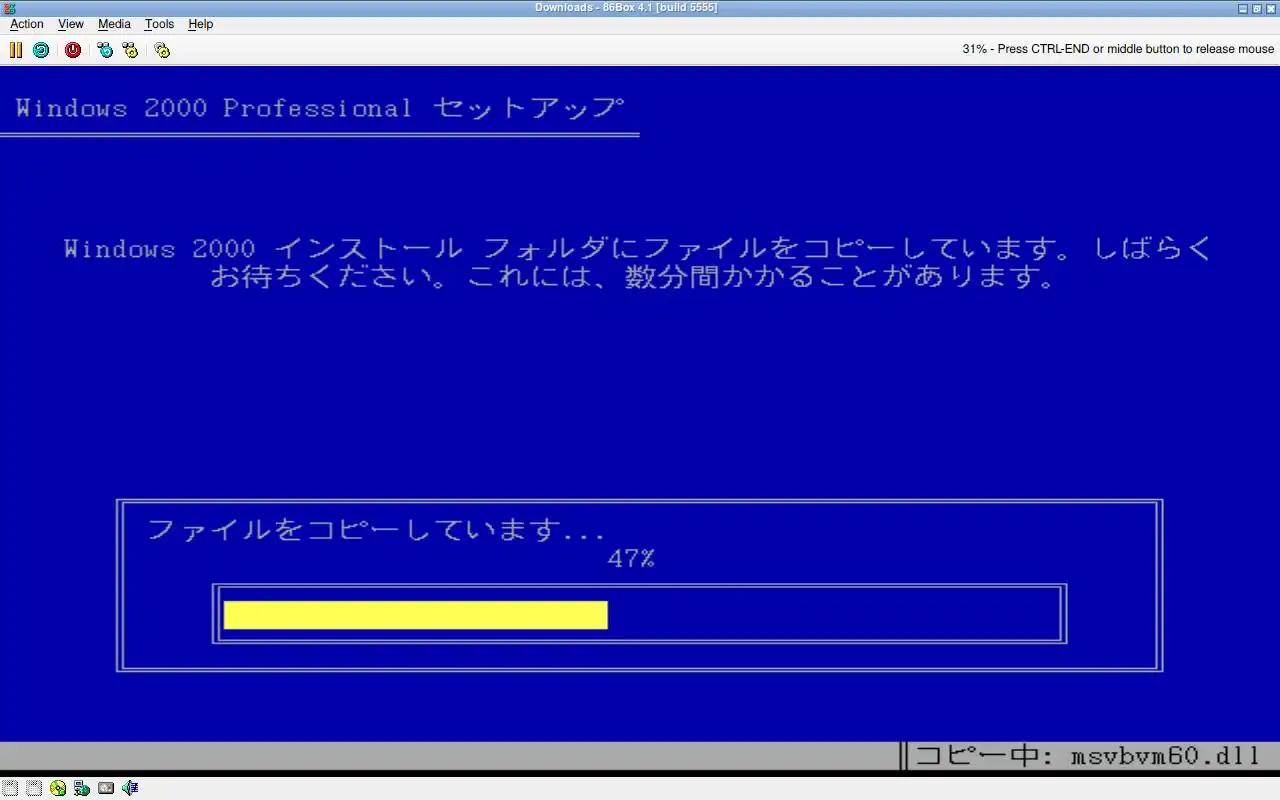Click the red ACPI shutdown power icon
1280x800 pixels.
(x=73, y=49)
